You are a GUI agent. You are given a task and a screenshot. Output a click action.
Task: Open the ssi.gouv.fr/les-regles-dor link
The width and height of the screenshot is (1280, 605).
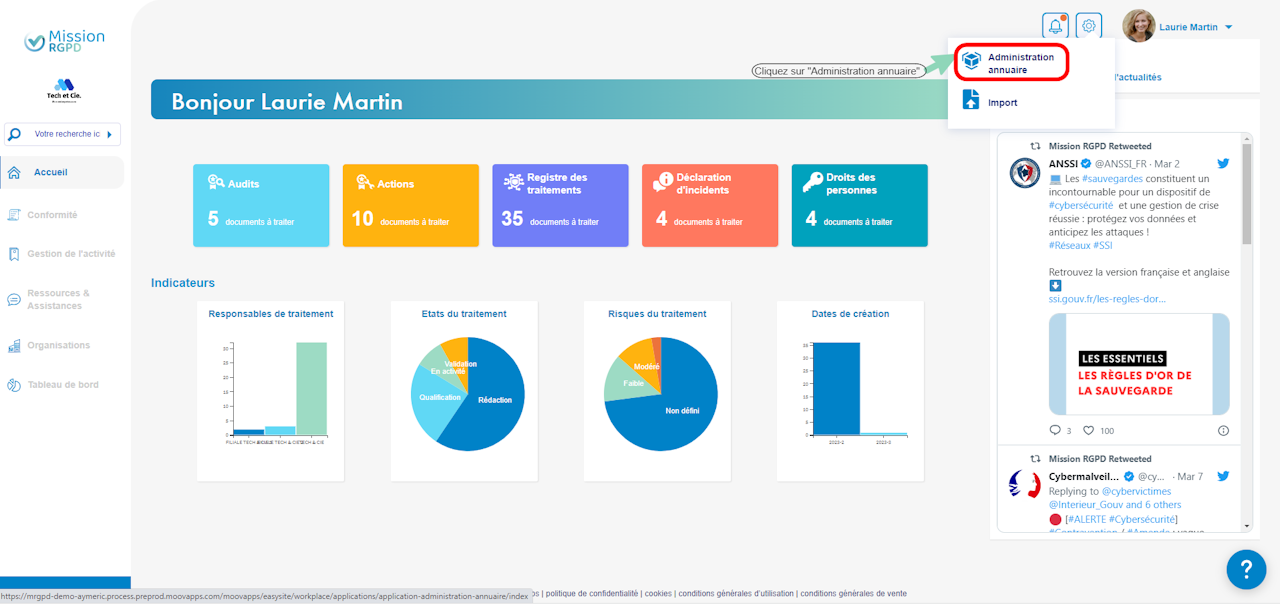1107,299
